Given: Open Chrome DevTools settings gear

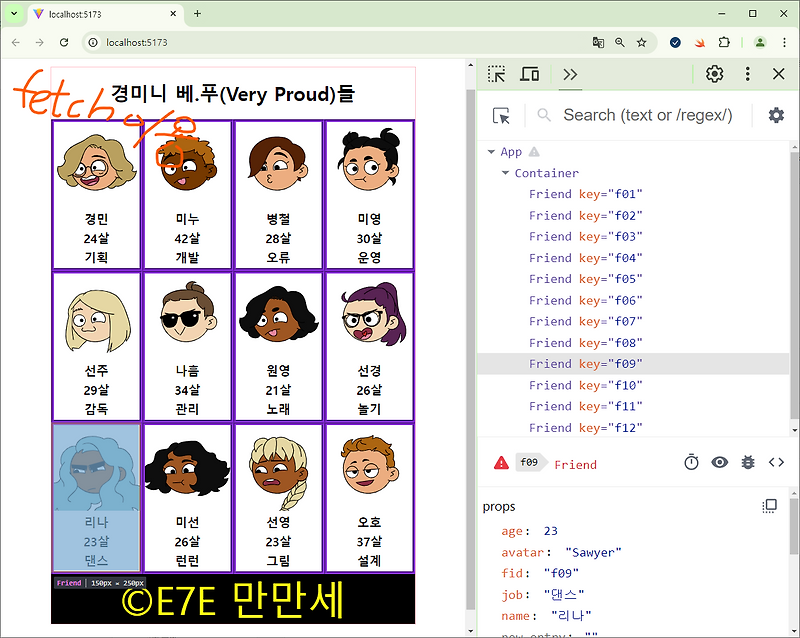Looking at the screenshot, I should pos(713,74).
